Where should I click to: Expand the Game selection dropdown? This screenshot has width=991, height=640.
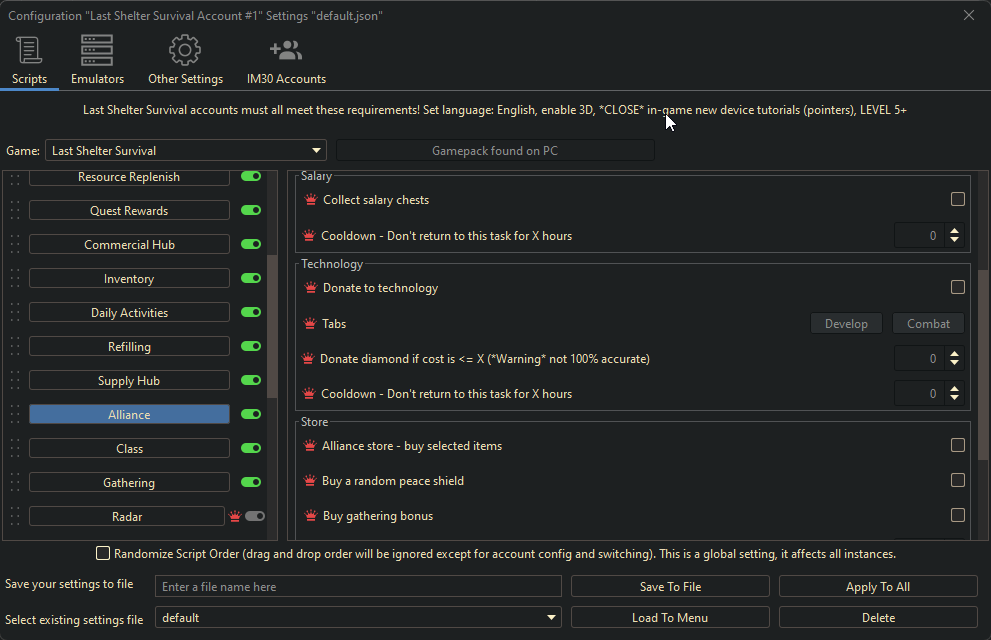pyautogui.click(x=317, y=151)
